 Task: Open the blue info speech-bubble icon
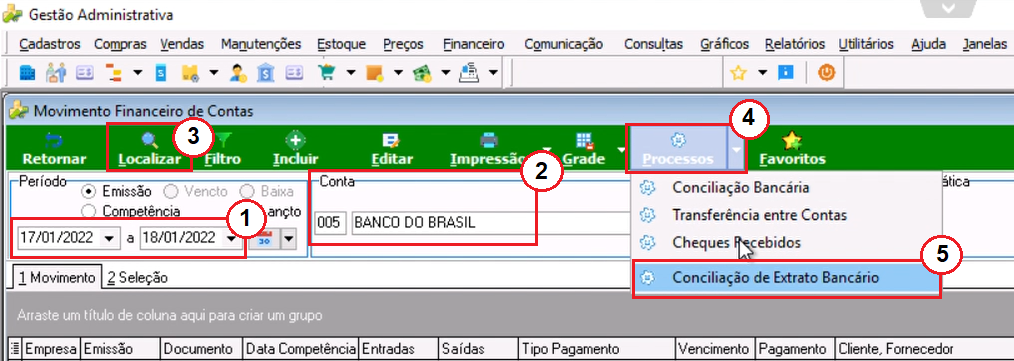click(x=785, y=72)
